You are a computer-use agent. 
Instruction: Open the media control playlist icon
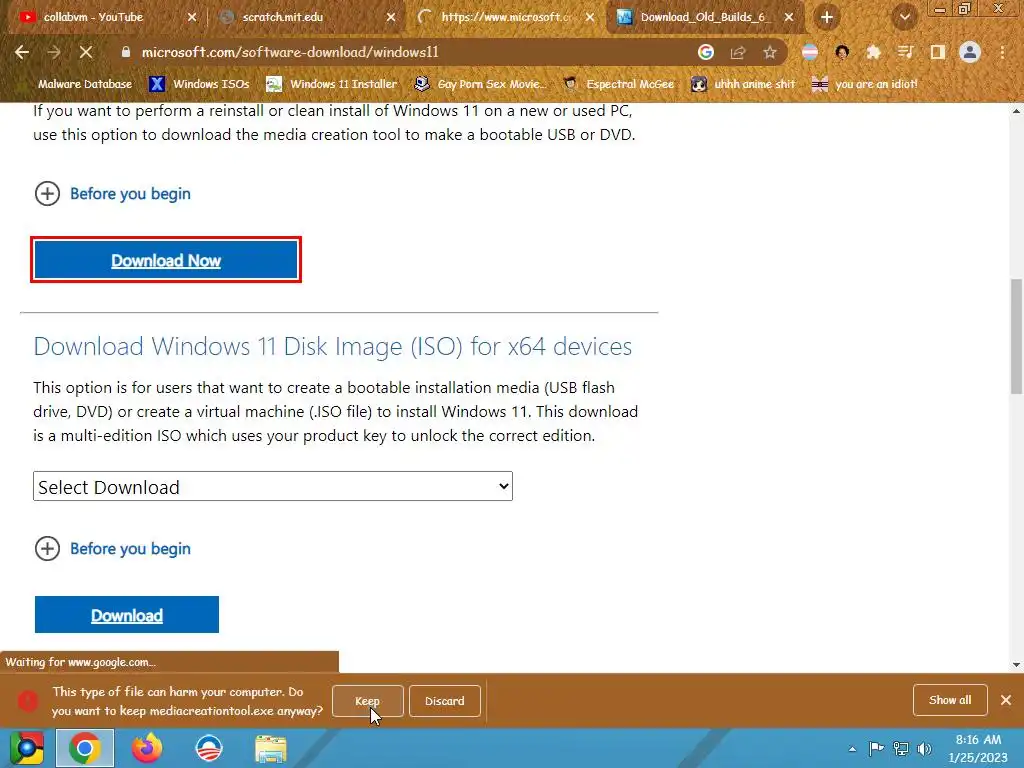coord(905,52)
